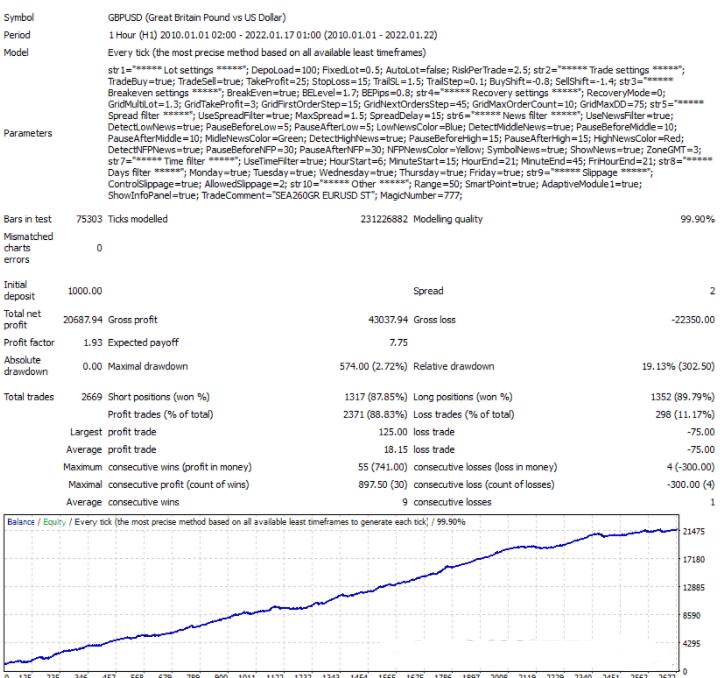Click the Initial deposit value 1000.00
The height and width of the screenshot is (678, 722).
(84, 291)
